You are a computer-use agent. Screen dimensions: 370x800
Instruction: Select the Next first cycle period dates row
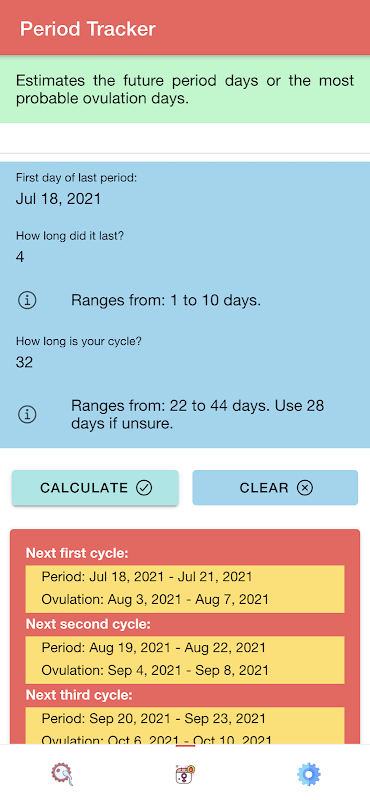pos(185,577)
